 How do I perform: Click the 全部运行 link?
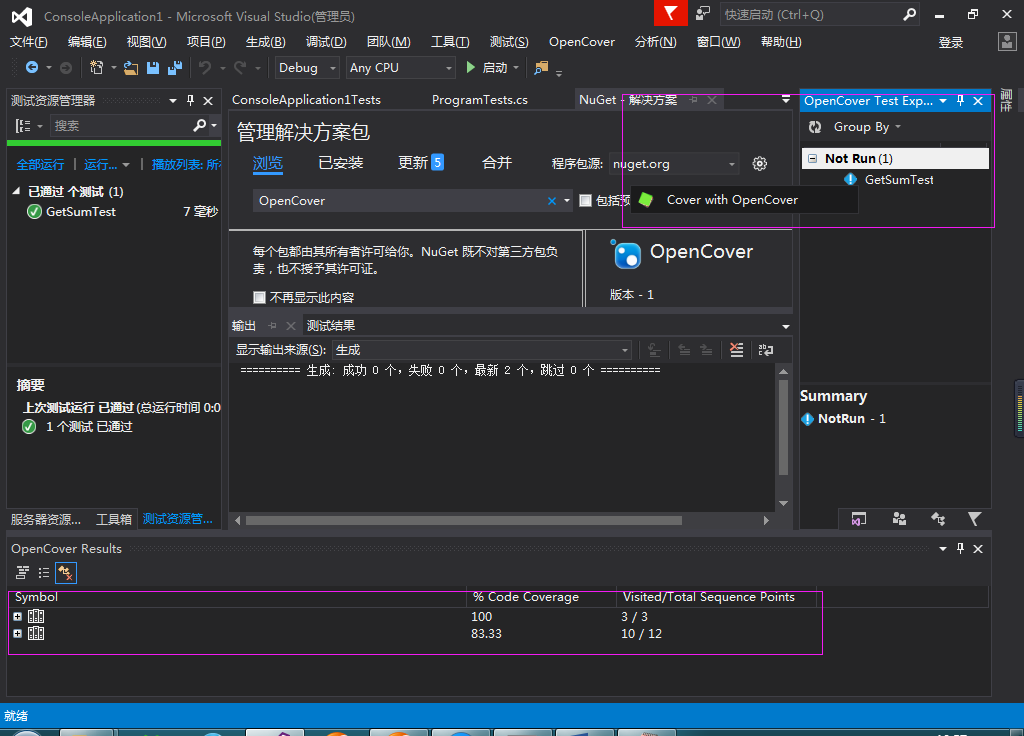coord(40,165)
